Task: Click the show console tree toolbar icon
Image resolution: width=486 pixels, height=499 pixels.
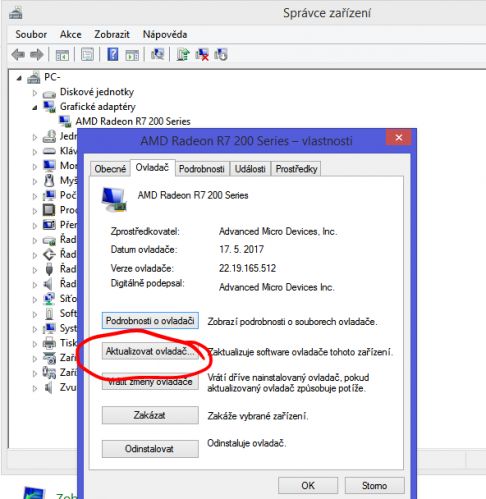Action: [62, 55]
